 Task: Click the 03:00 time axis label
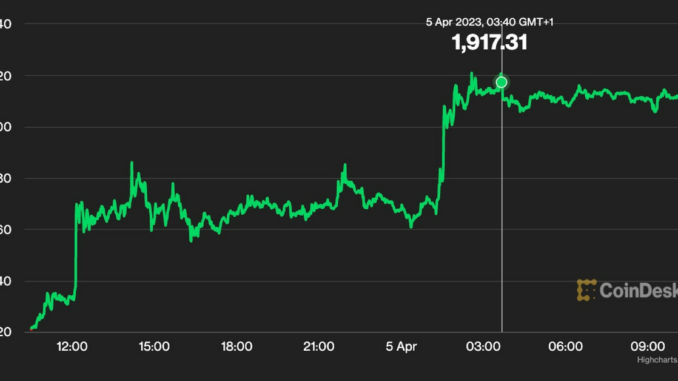[483, 346]
